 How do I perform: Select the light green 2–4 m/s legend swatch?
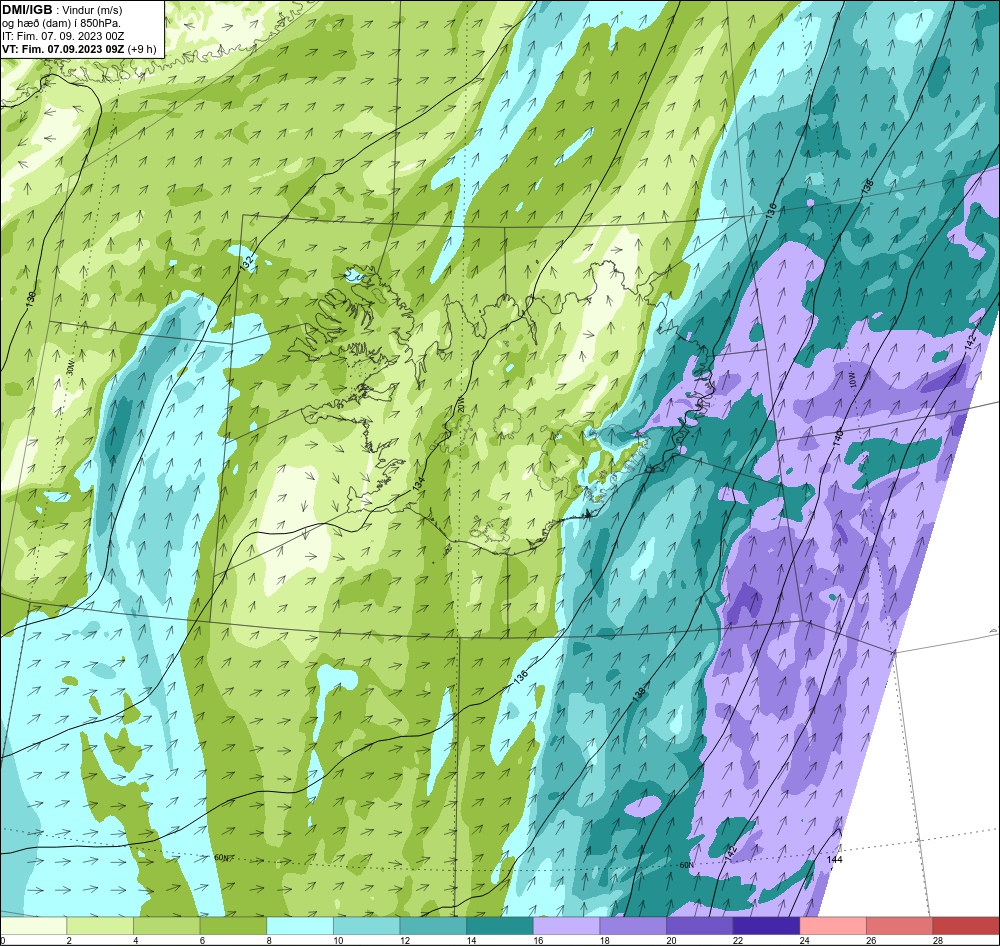[100, 926]
